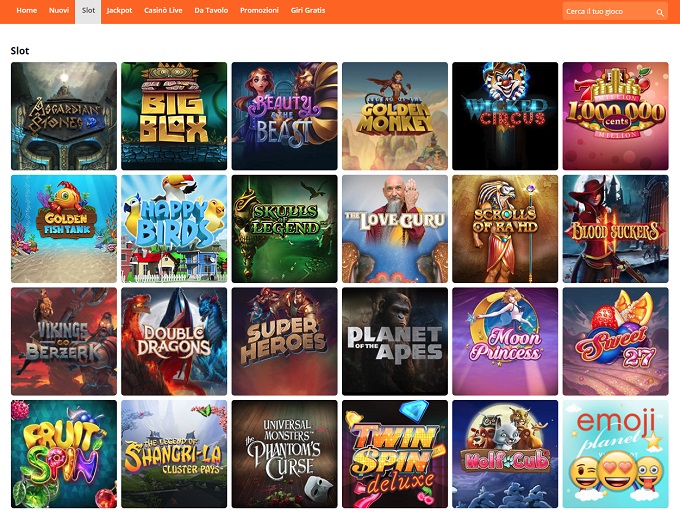This screenshot has width=680, height=511.
Task: Open Wicked Circus game thumbnail
Action: click(x=505, y=116)
